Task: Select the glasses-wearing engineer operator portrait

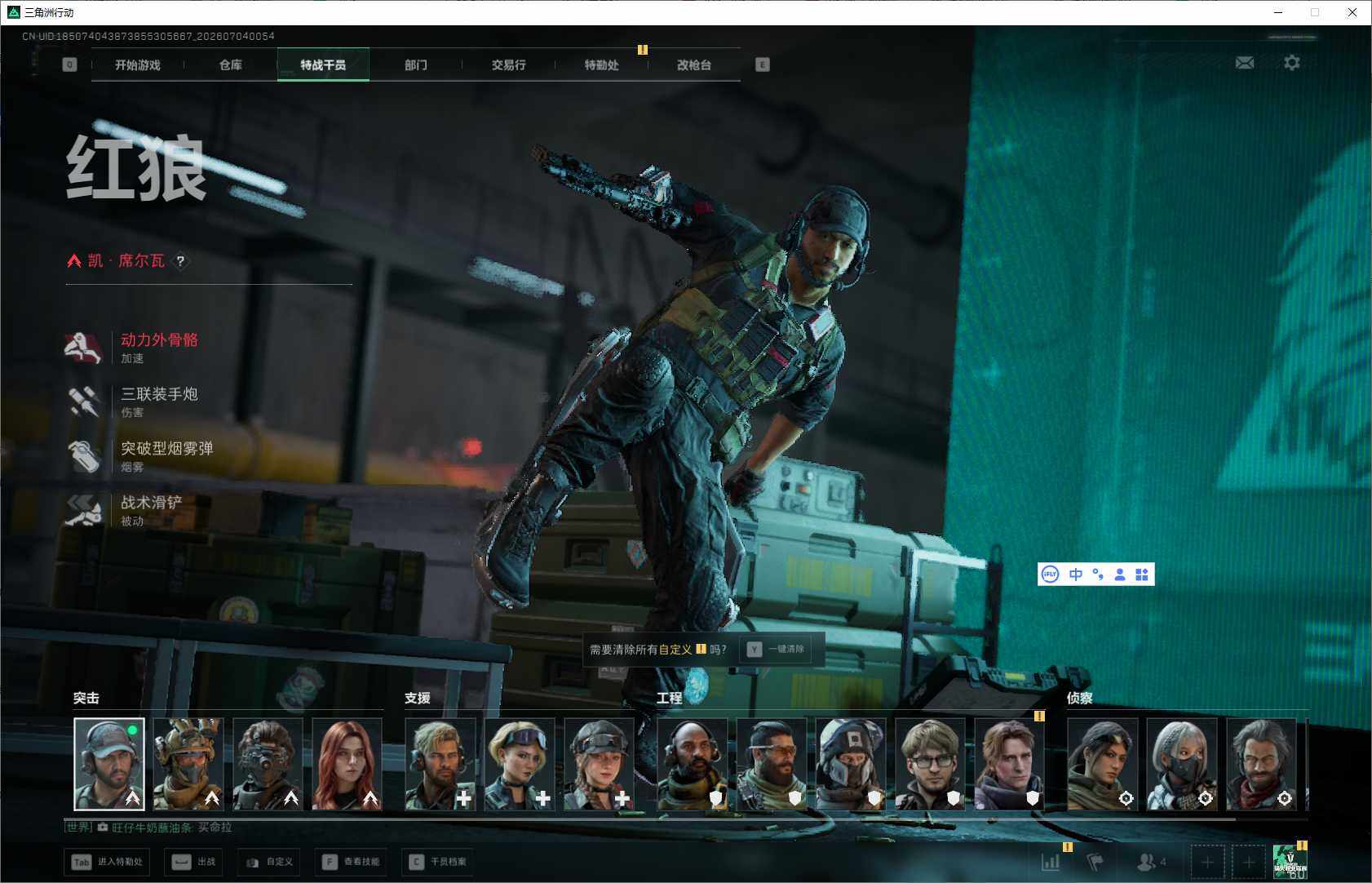Action: click(x=930, y=764)
